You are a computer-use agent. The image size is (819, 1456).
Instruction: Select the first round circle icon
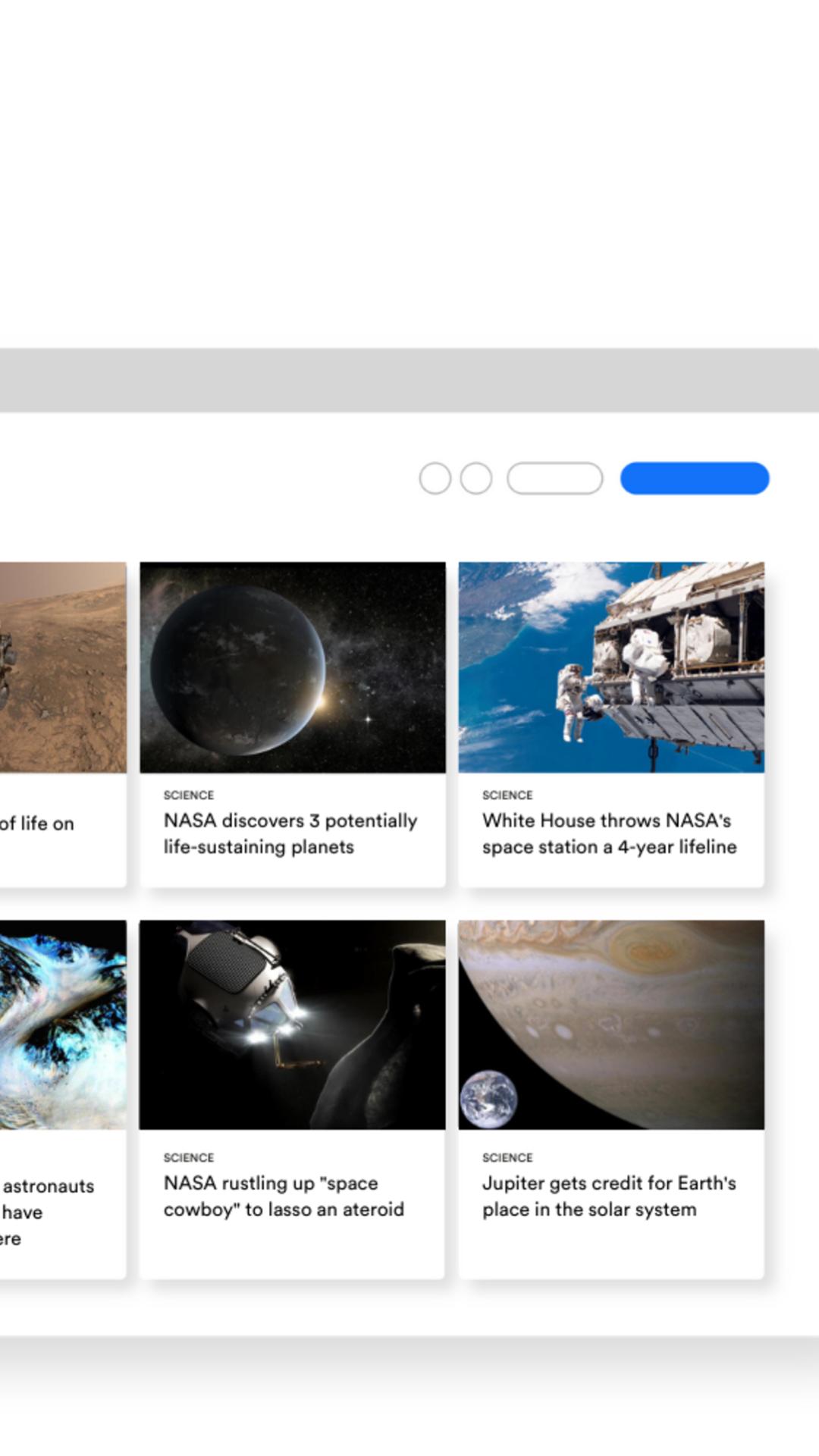(435, 479)
